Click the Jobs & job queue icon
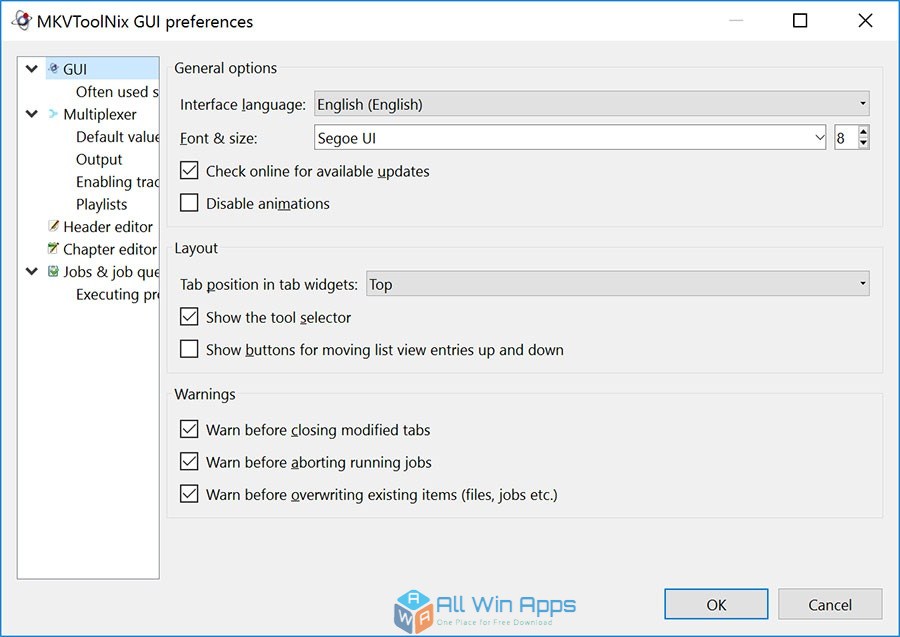This screenshot has height=637, width=900. pos(53,271)
